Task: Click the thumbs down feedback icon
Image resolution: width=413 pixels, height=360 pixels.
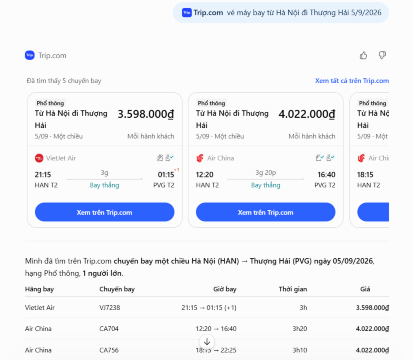Action: pos(382,55)
